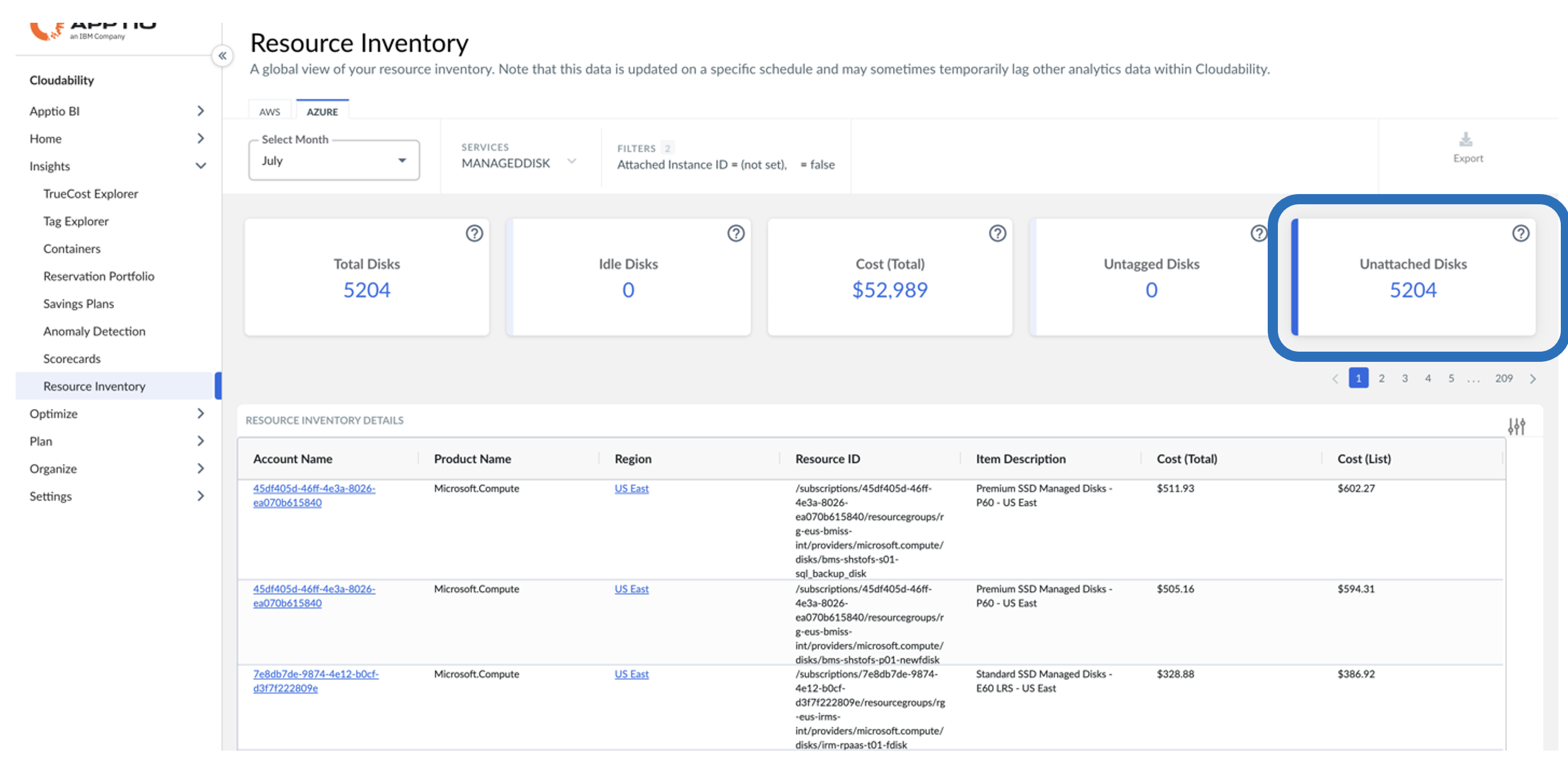Go to page 3 of results

[1404, 378]
